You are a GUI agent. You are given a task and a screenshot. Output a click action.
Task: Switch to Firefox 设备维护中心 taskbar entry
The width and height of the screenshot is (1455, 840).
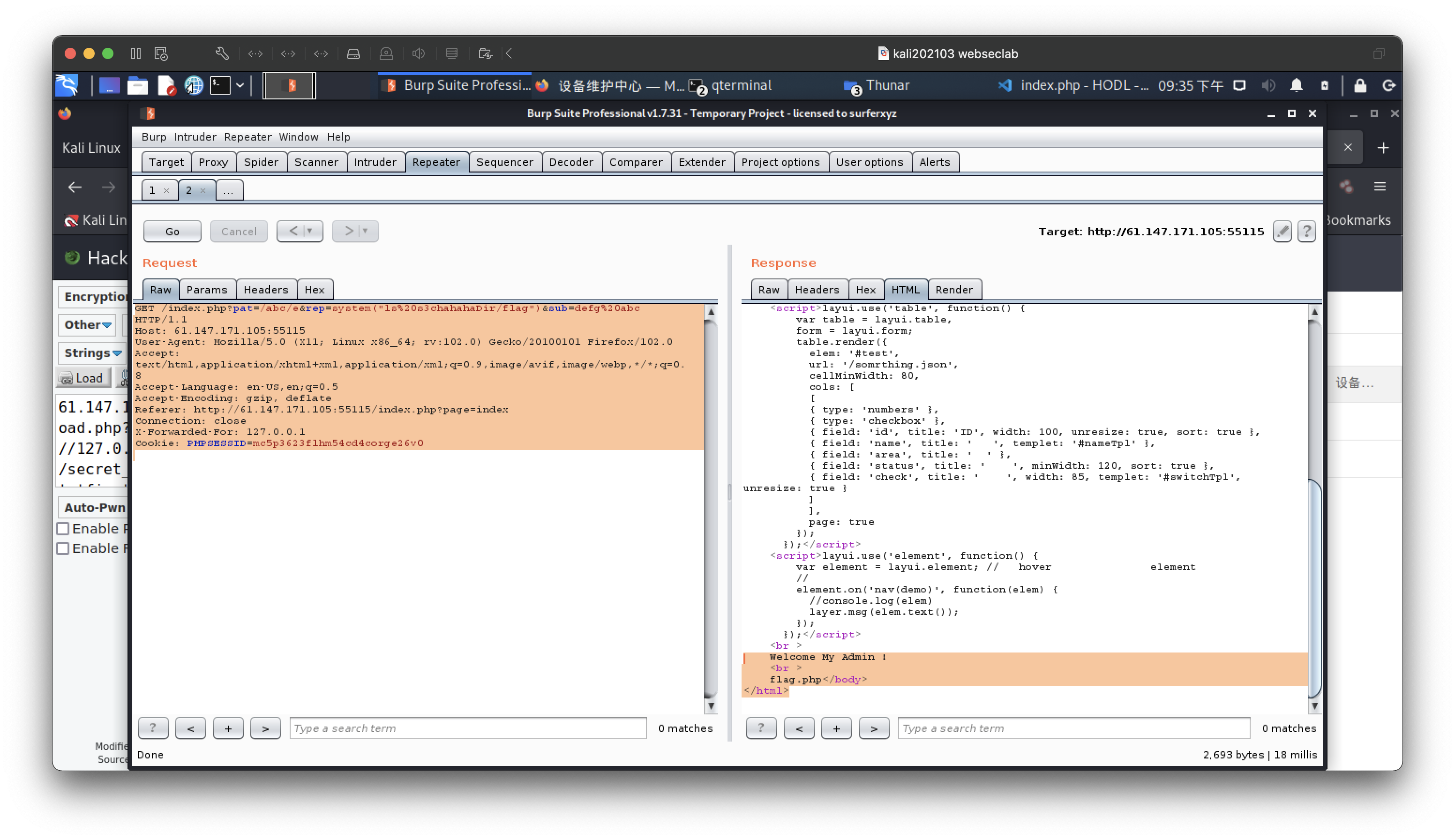609,85
